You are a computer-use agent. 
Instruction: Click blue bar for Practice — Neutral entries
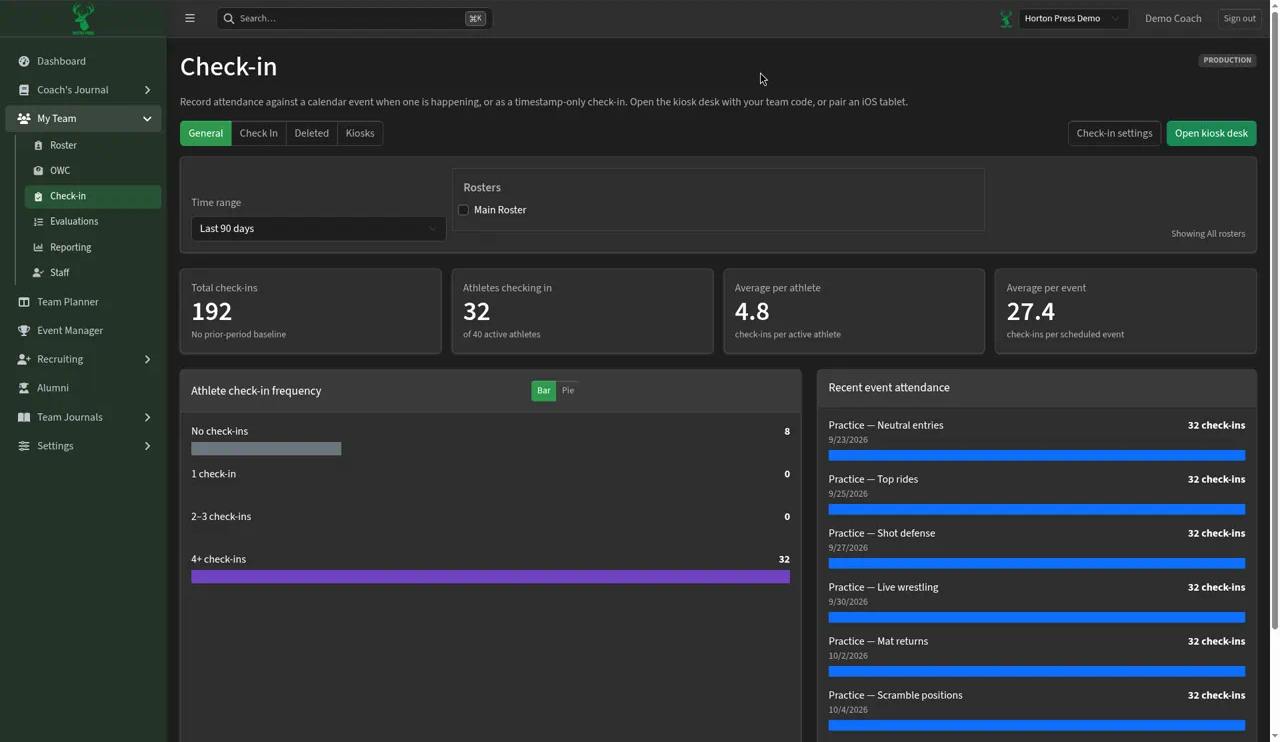coord(1037,455)
